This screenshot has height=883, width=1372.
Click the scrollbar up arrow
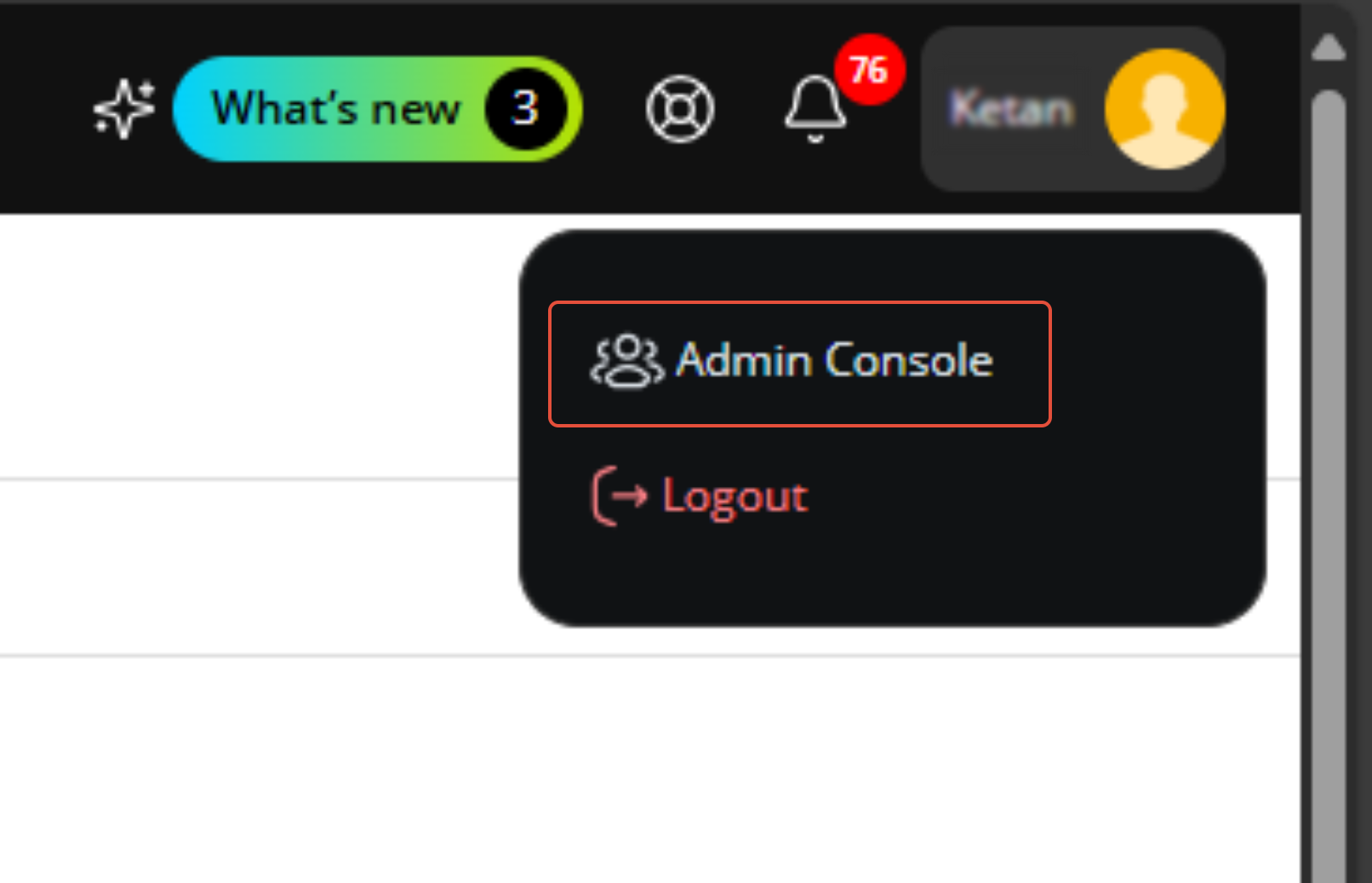[x=1328, y=47]
